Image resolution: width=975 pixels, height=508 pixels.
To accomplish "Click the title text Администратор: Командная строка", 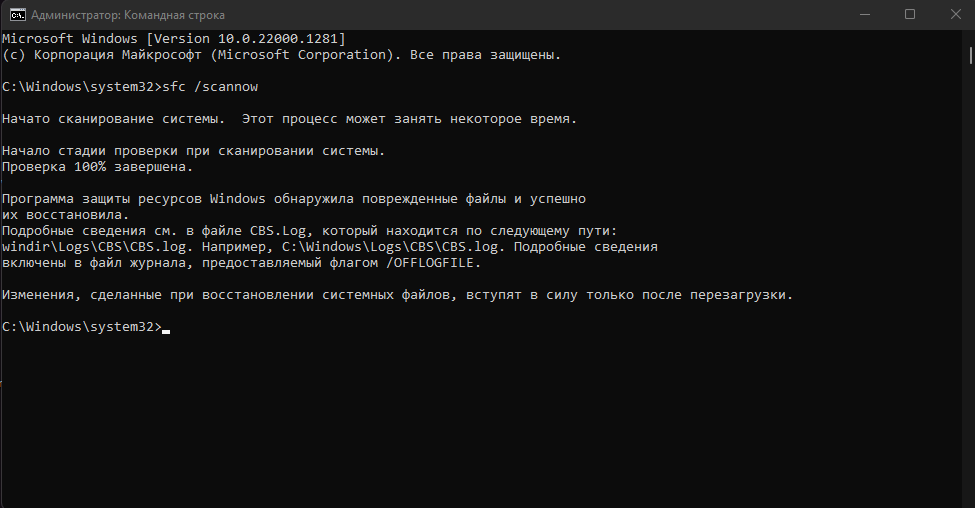I will (127, 15).
